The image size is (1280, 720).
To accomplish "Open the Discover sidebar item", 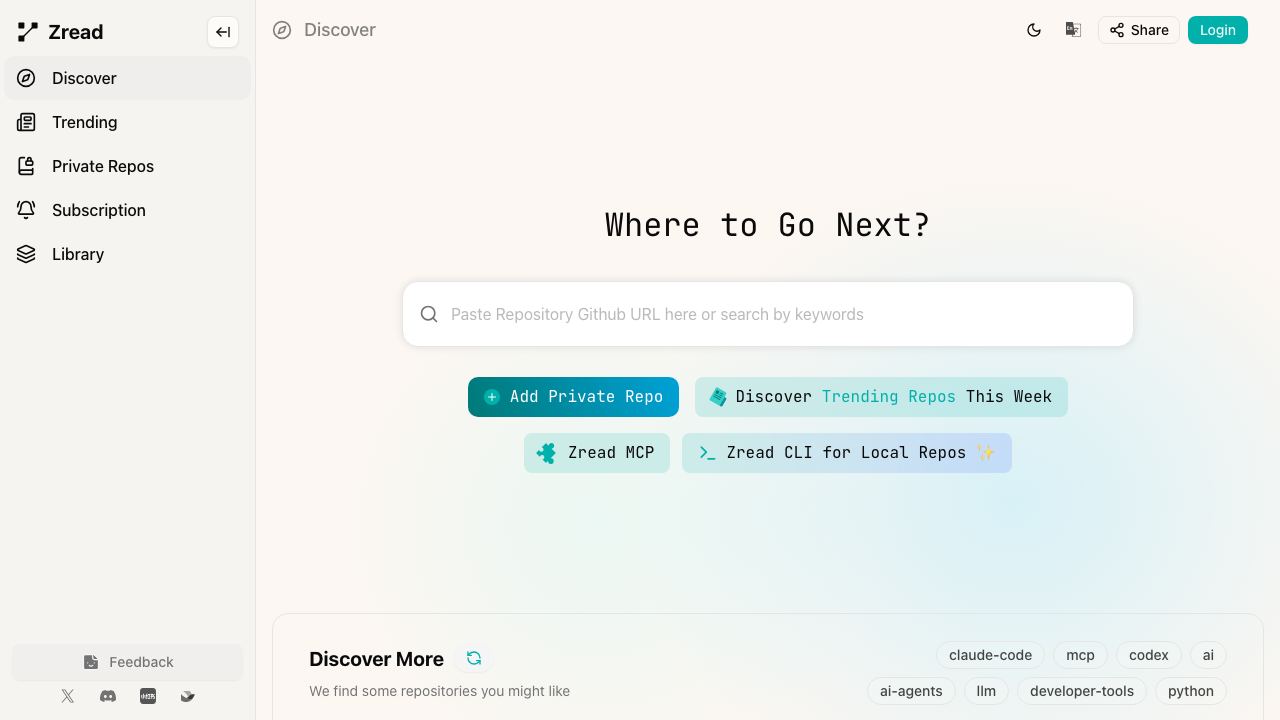I will click(127, 78).
